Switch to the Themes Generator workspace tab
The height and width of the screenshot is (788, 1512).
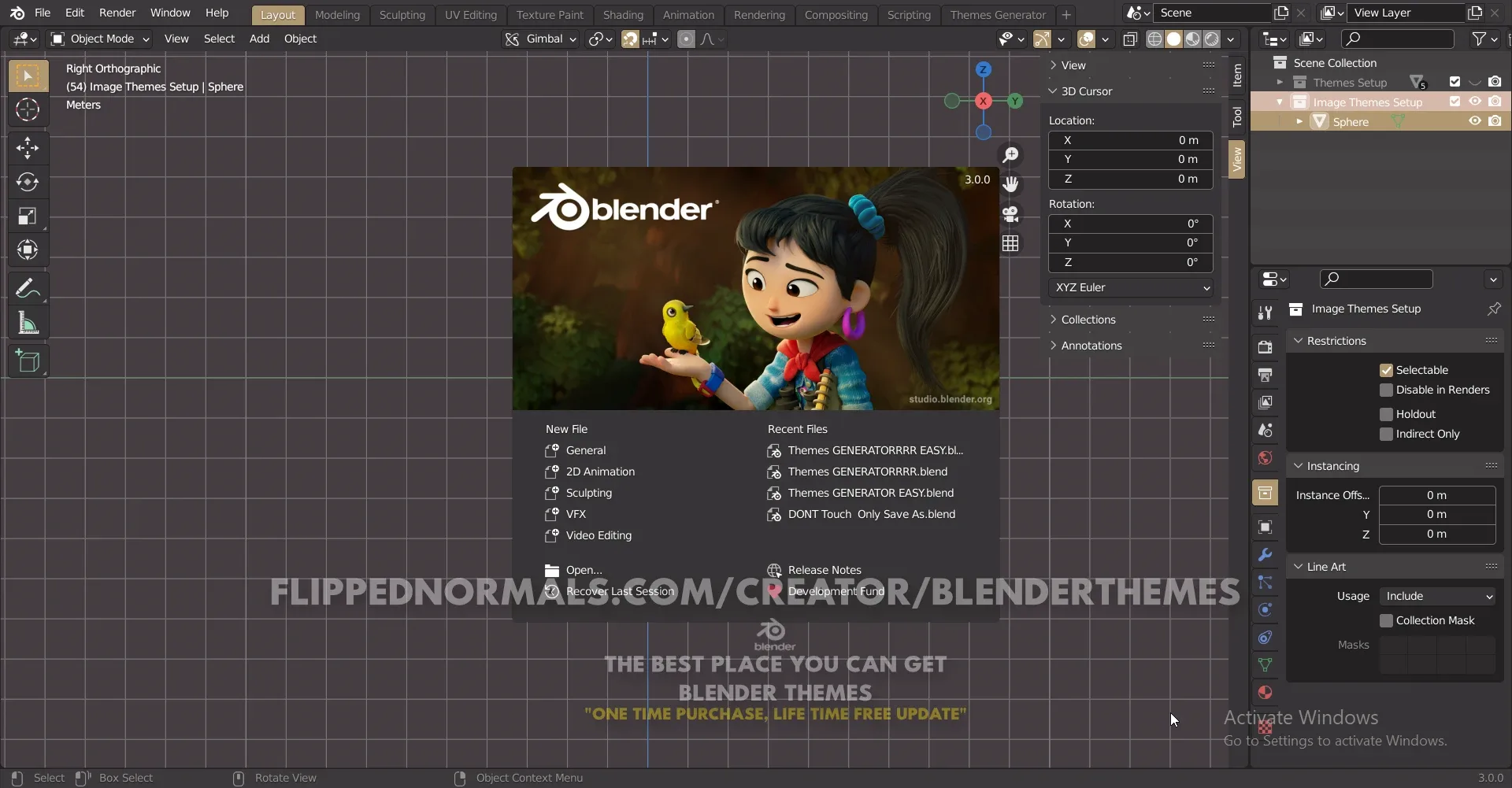click(998, 14)
